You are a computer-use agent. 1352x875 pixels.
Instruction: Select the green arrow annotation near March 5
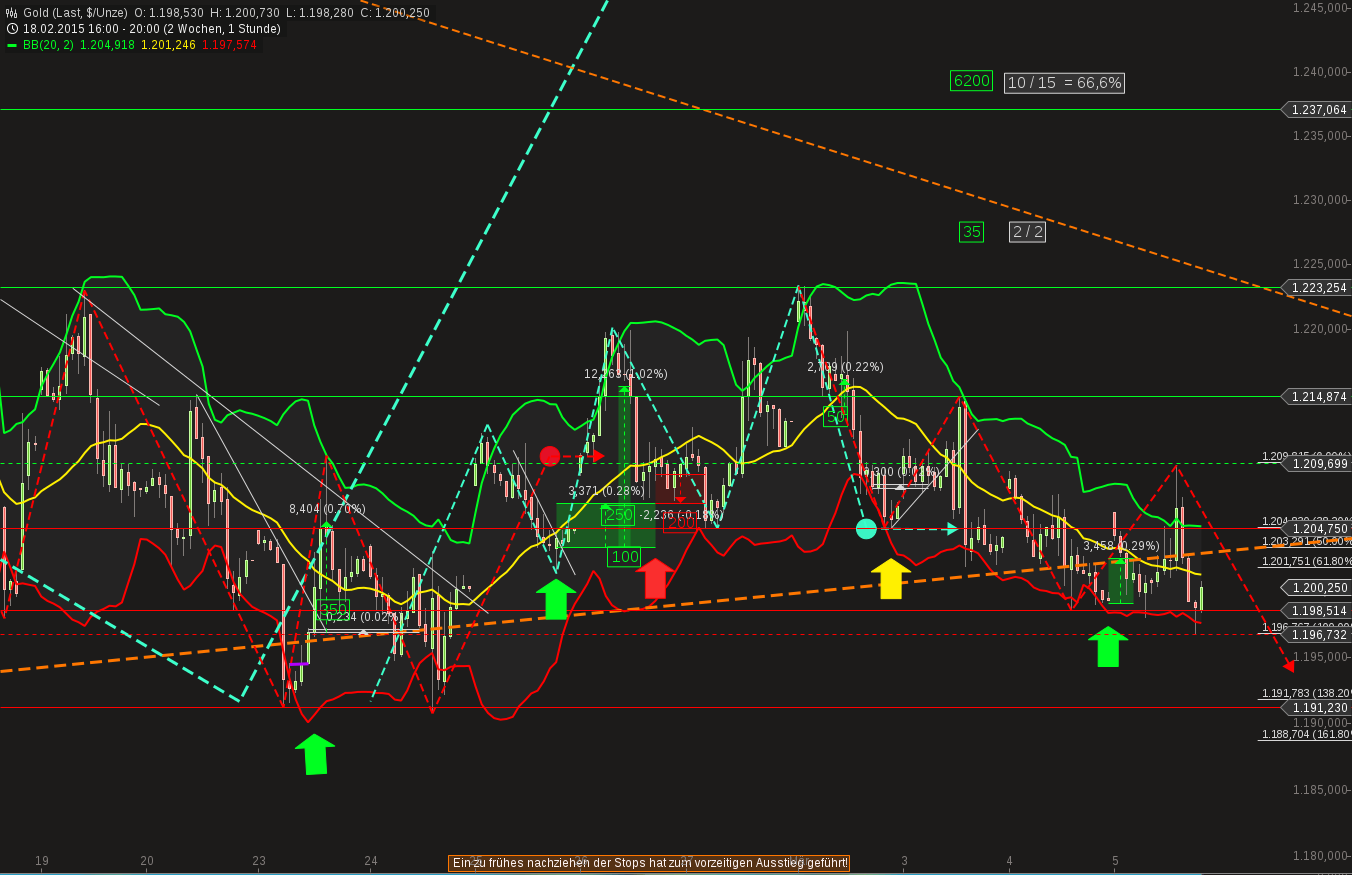pyautogui.click(x=1108, y=648)
